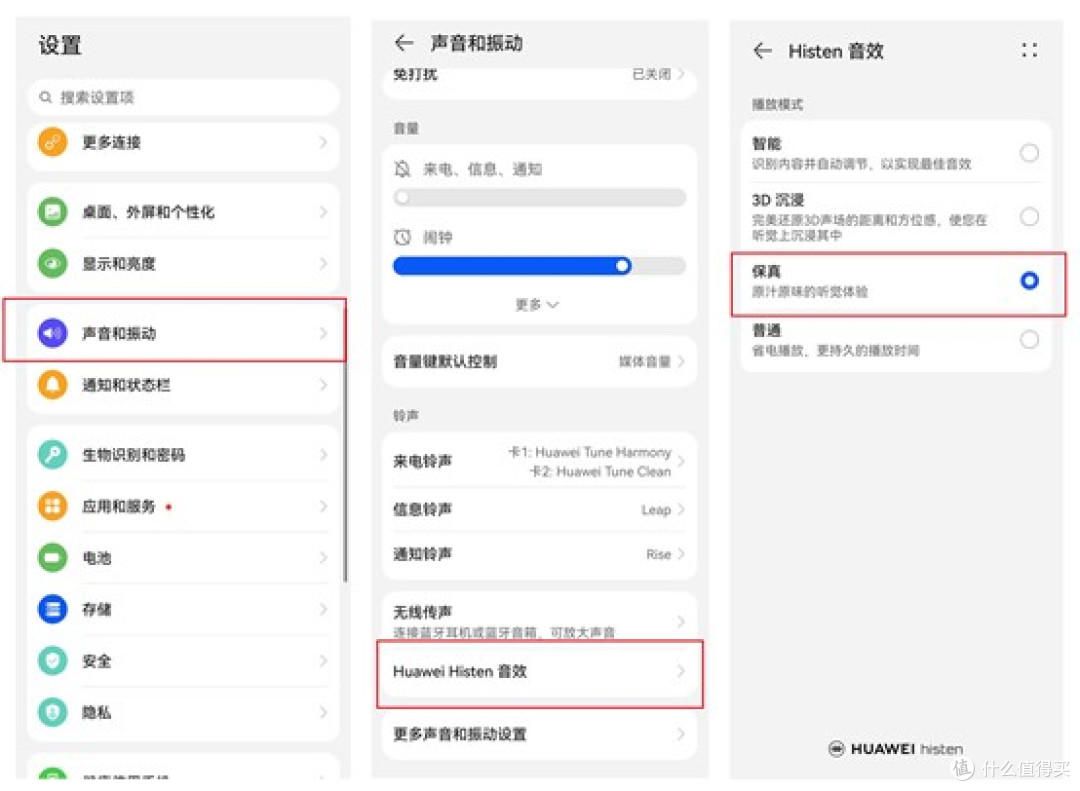Click the 保真 mode label
This screenshot has width=1080, height=791.
(766, 271)
